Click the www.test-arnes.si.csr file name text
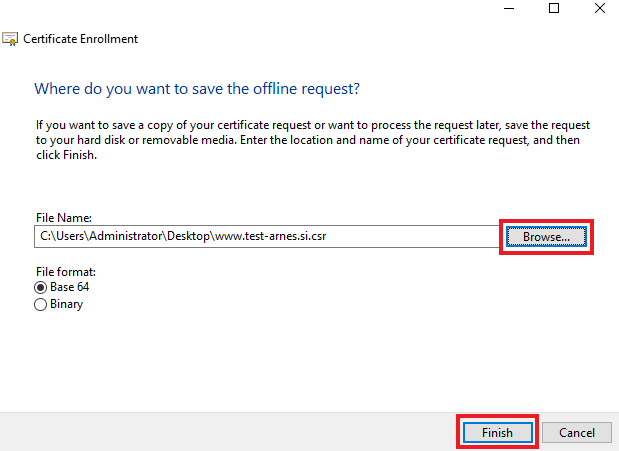 271,236
